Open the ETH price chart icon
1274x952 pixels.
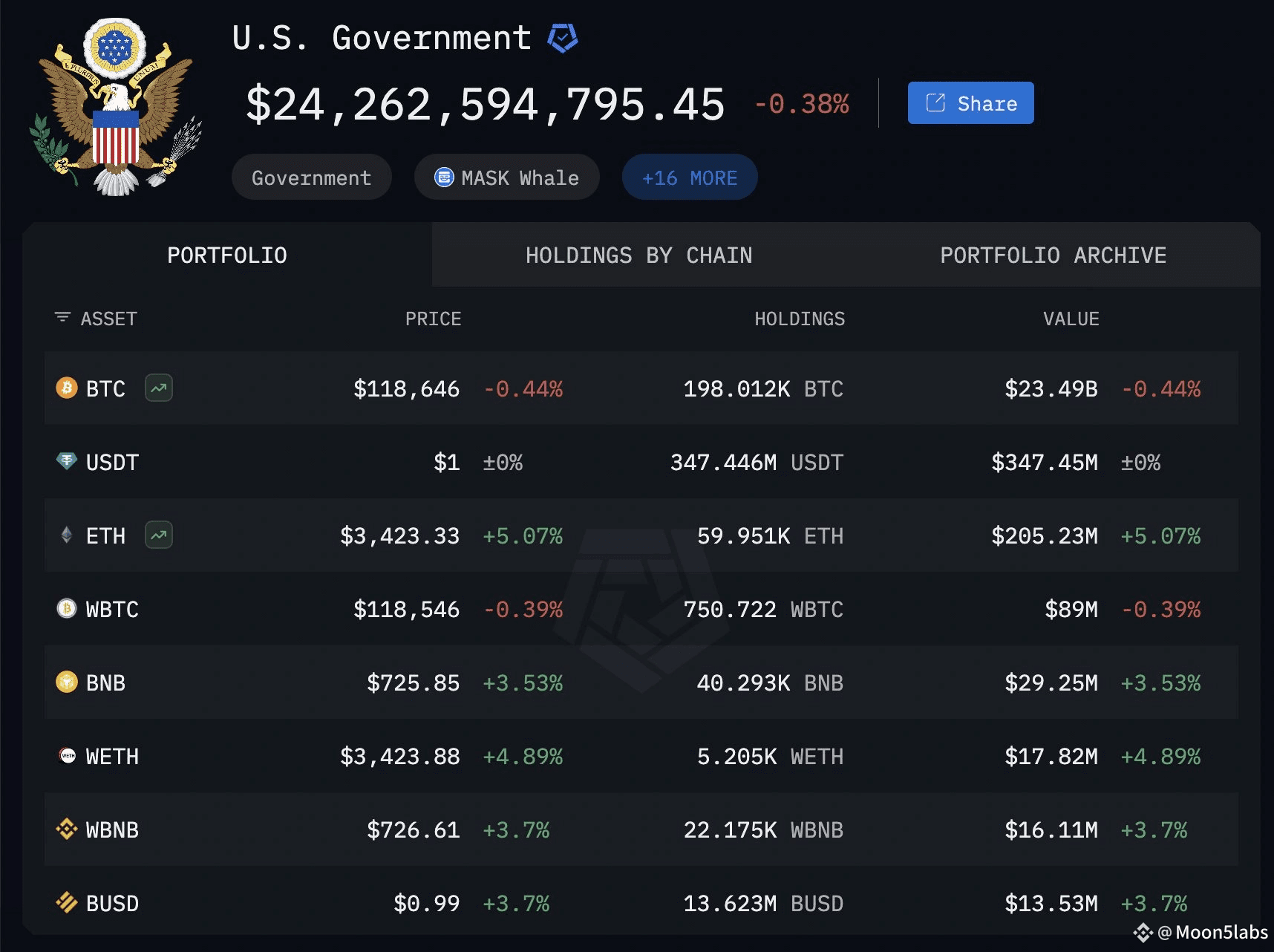click(x=159, y=535)
